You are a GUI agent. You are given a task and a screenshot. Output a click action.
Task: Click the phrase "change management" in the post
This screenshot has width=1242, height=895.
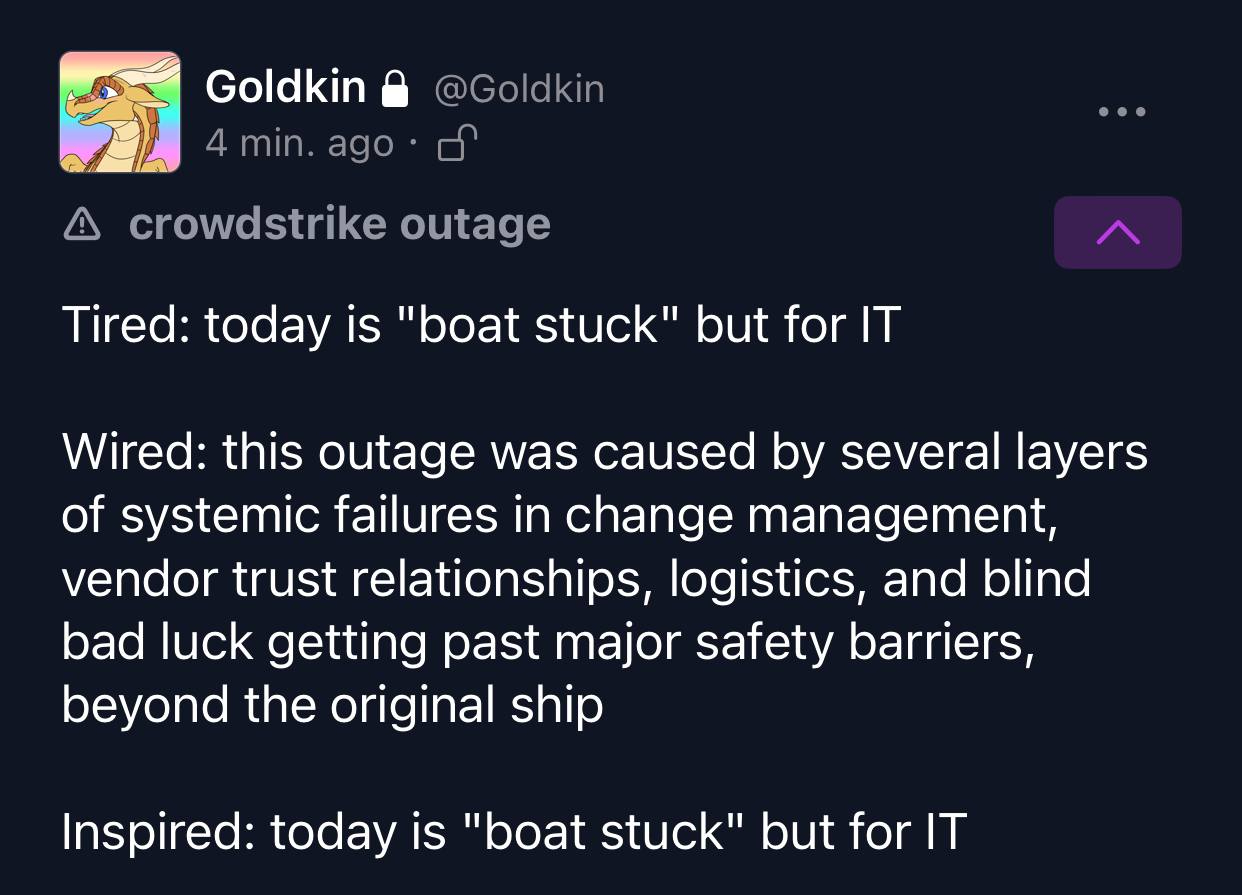click(811, 516)
